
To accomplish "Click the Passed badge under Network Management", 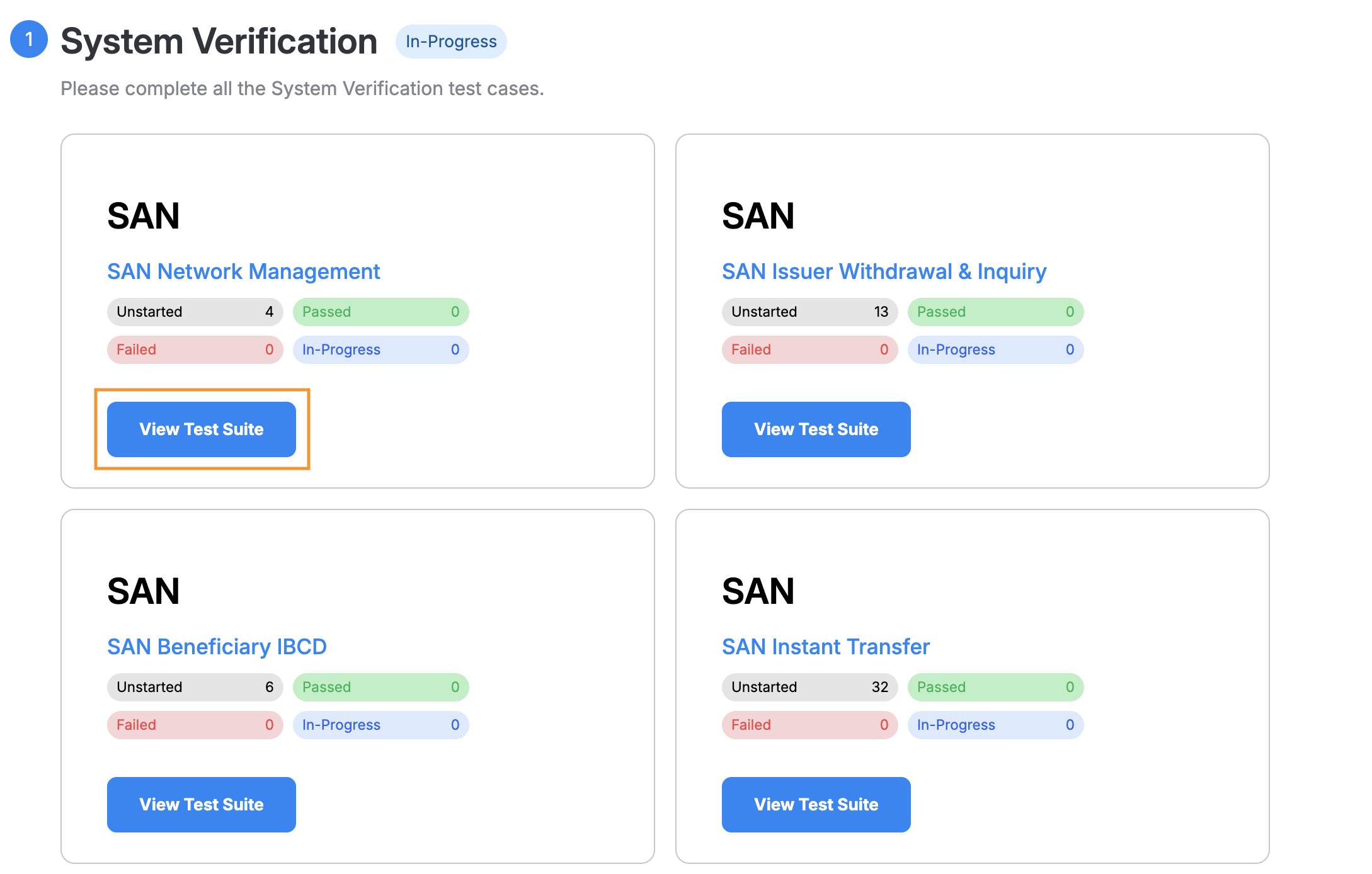I will (x=380, y=312).
